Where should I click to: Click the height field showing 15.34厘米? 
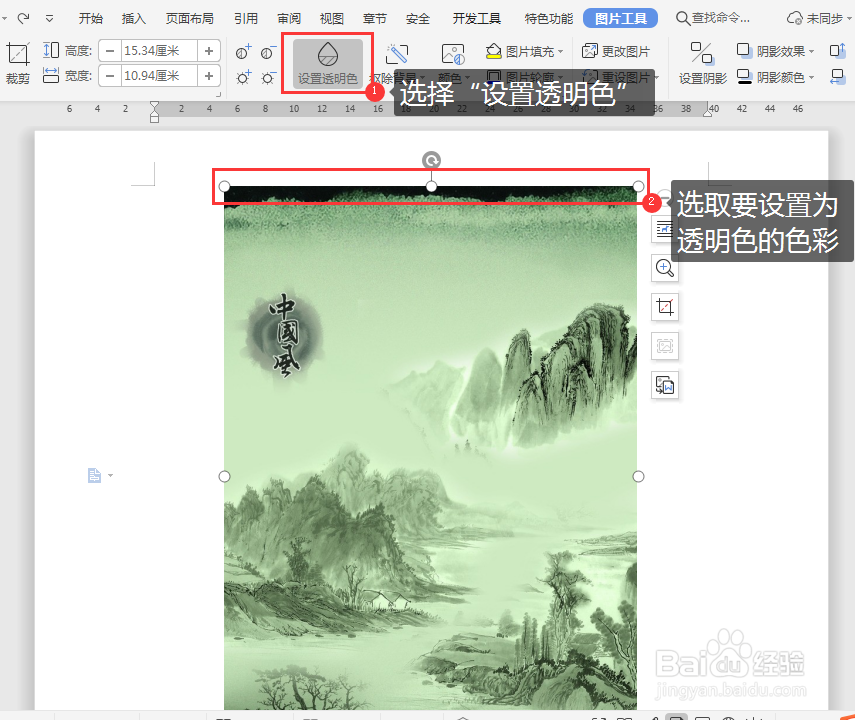159,51
